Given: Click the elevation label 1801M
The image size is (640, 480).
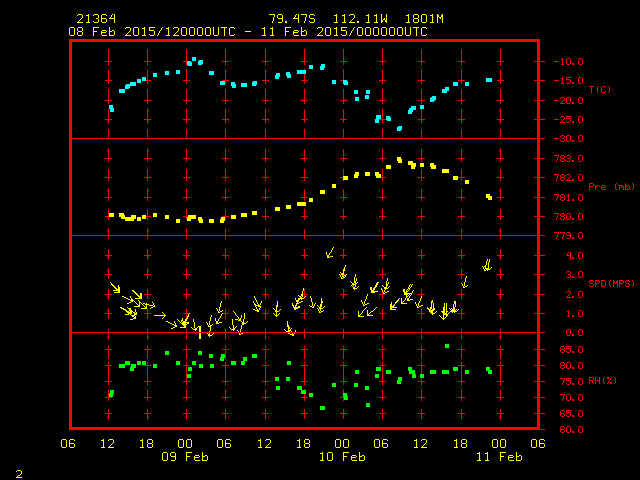Looking at the screenshot, I should pos(424,19).
